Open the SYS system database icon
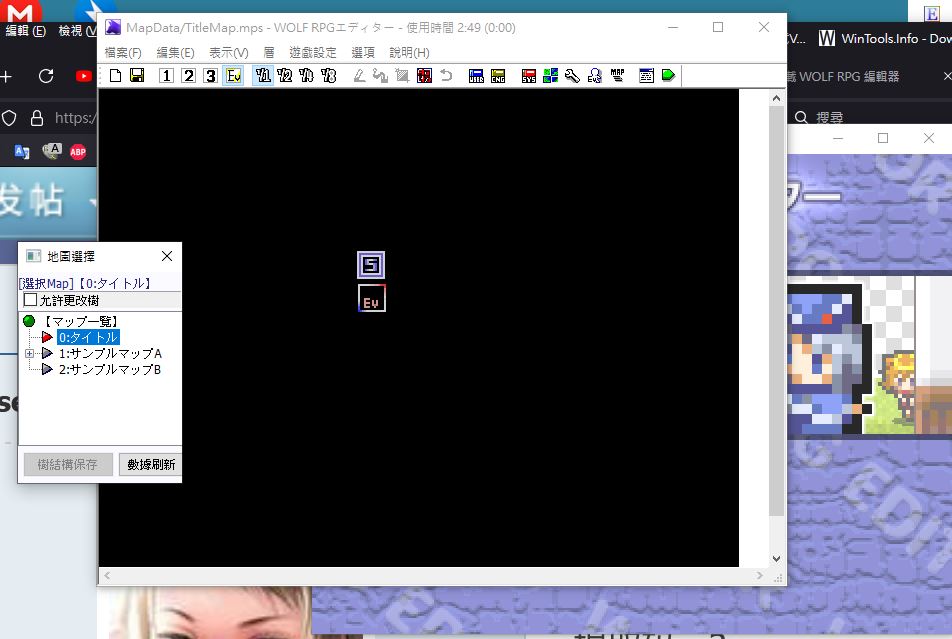 (x=529, y=75)
